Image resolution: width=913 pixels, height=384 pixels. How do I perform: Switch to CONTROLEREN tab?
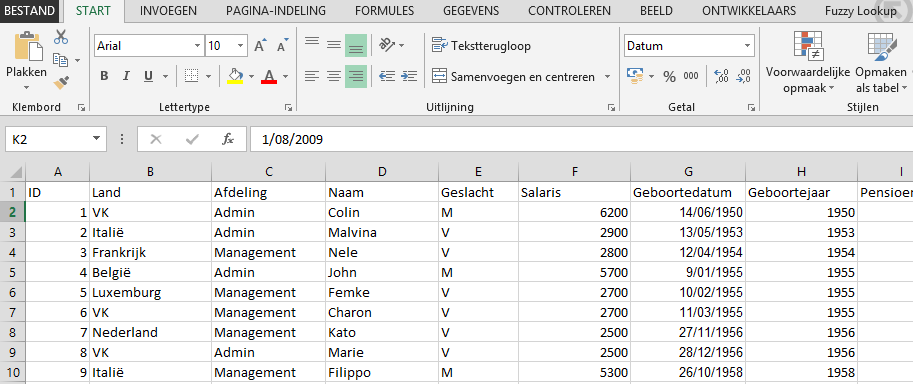coord(569,11)
